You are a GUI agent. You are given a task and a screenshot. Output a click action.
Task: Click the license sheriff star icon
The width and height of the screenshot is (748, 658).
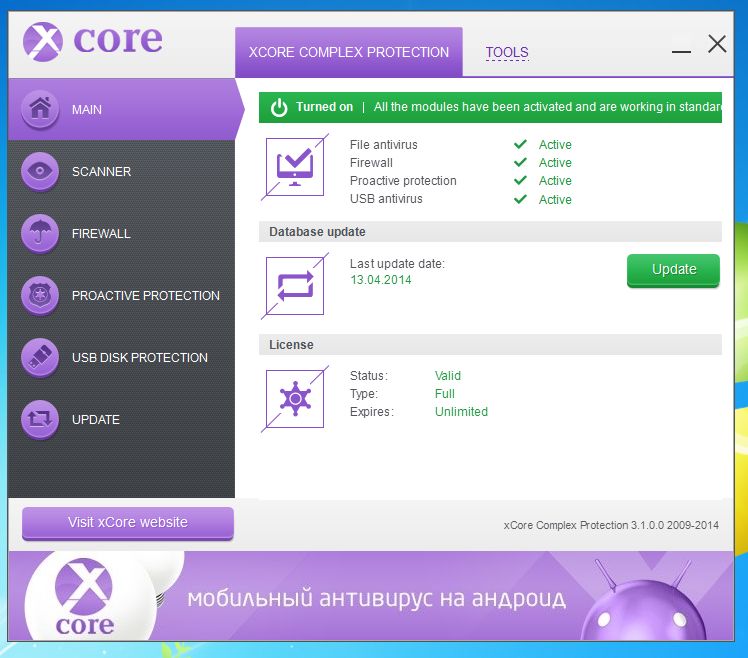tap(295, 399)
